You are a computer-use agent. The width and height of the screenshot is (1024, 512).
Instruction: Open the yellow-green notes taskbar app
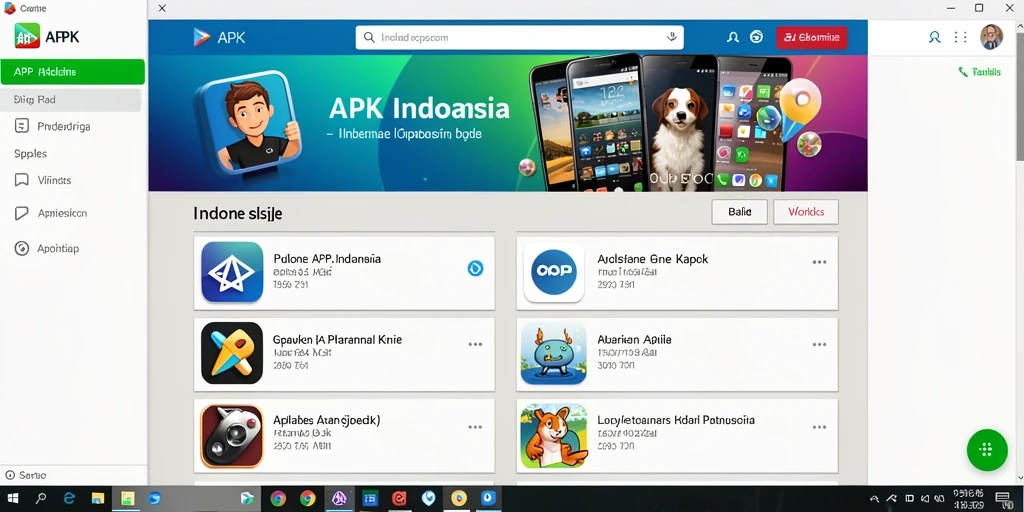[x=127, y=499]
